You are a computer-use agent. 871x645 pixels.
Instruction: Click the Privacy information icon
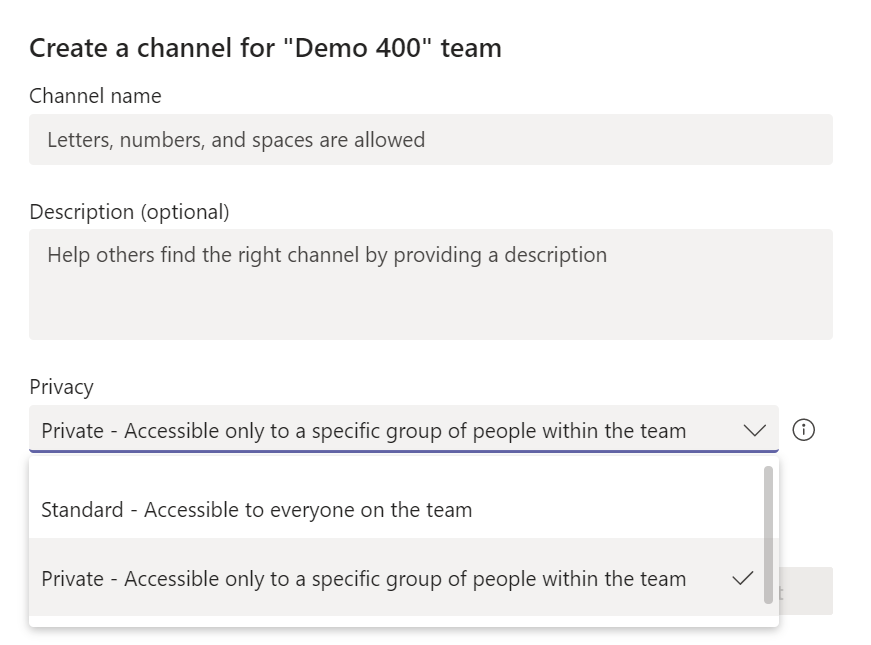[x=803, y=430]
